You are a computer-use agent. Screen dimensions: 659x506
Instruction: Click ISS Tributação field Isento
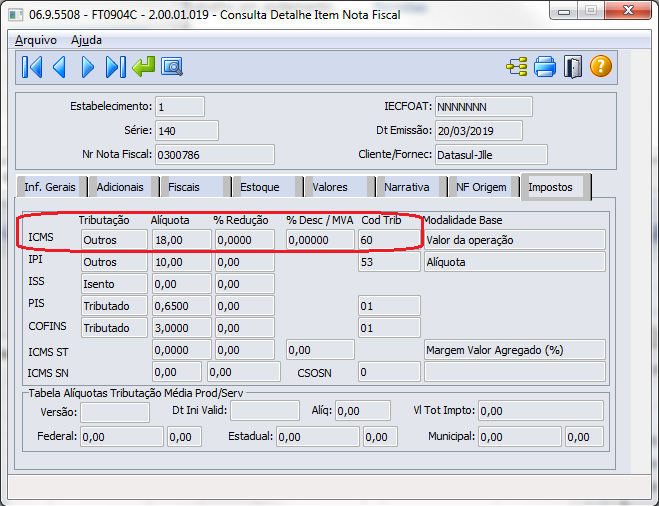click(114, 284)
